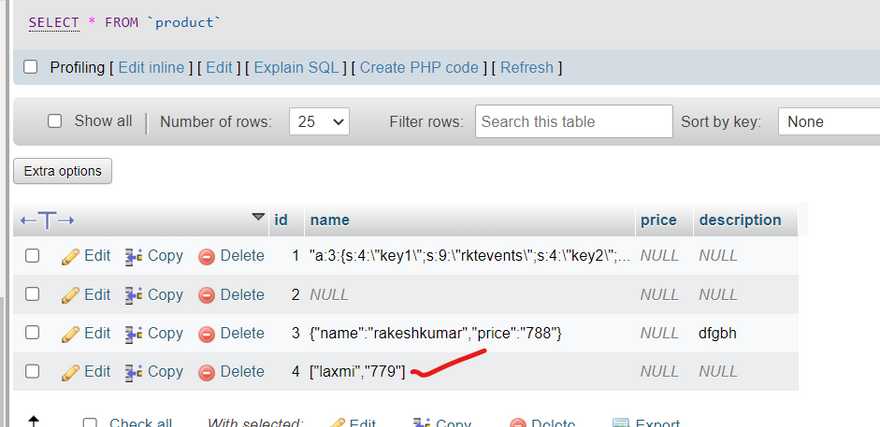Viewport: 880px width, 427px height.
Task: Sort by the price column header
Action: (659, 220)
